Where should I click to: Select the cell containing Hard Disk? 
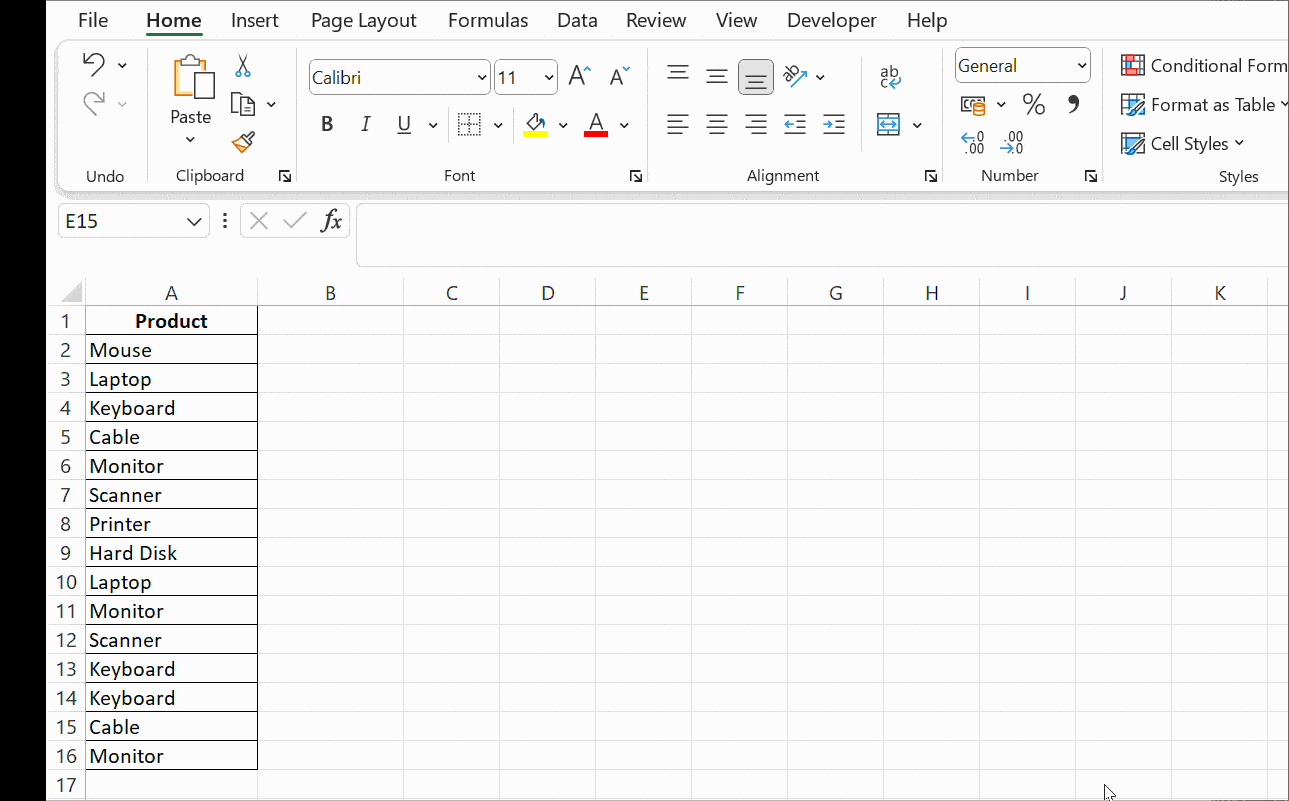(171, 552)
